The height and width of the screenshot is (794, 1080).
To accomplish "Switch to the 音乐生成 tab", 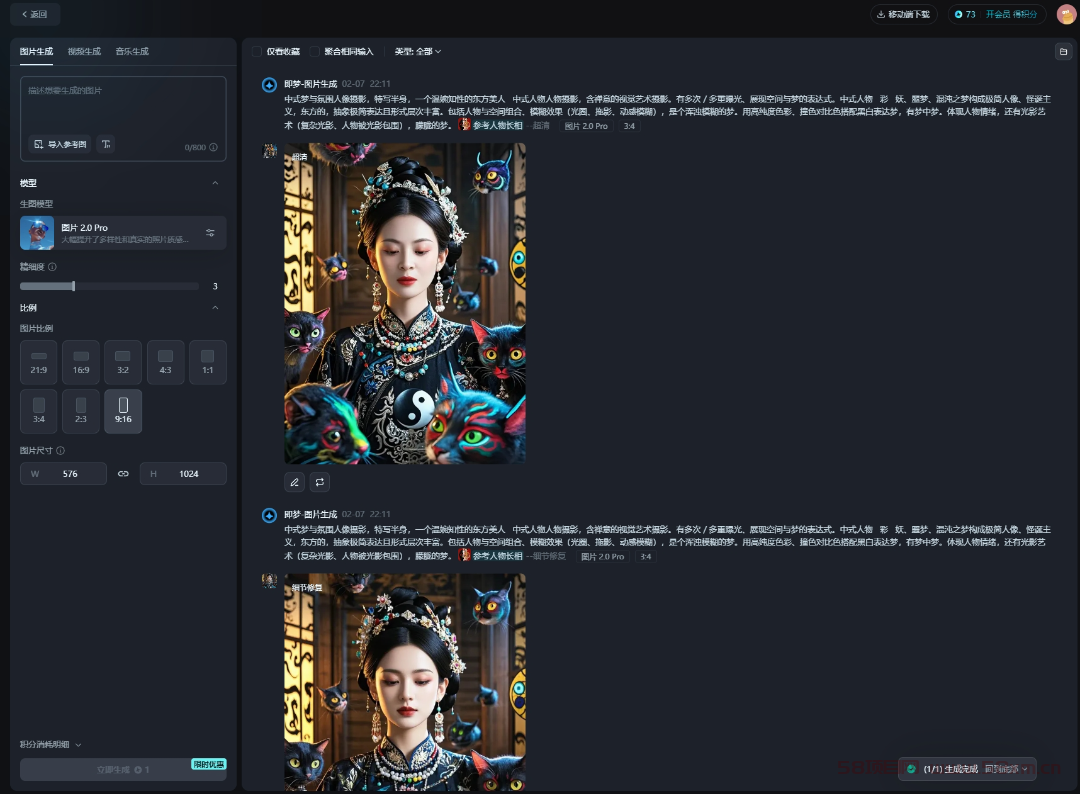I will point(132,52).
